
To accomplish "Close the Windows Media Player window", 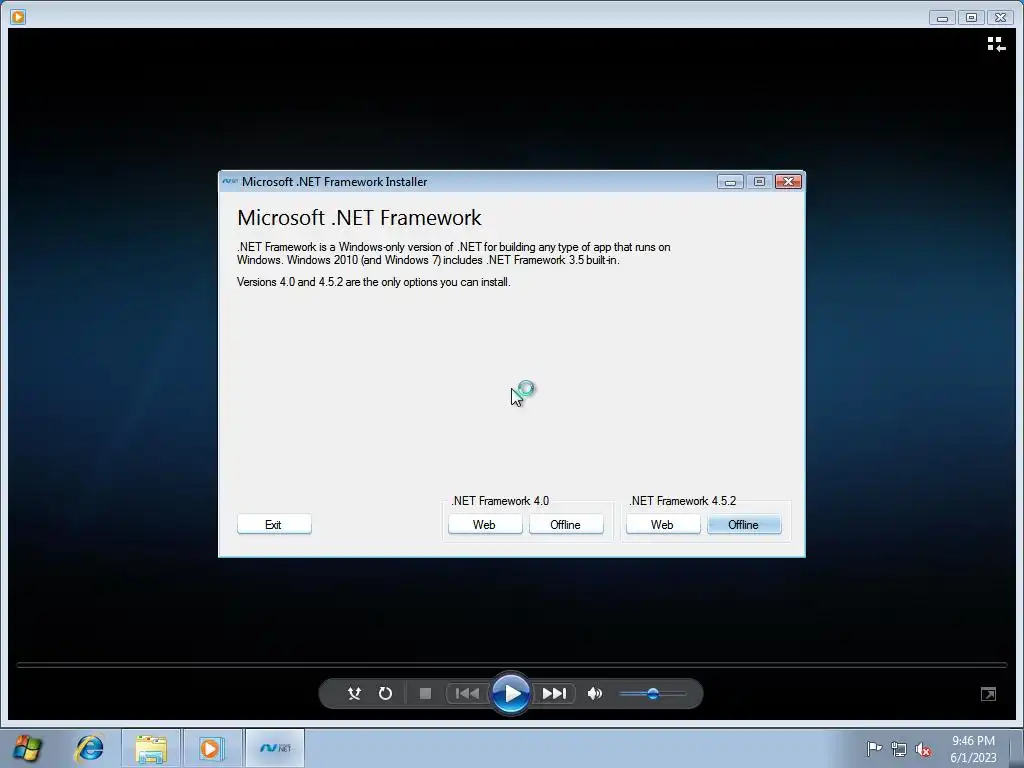I will pos(1000,18).
